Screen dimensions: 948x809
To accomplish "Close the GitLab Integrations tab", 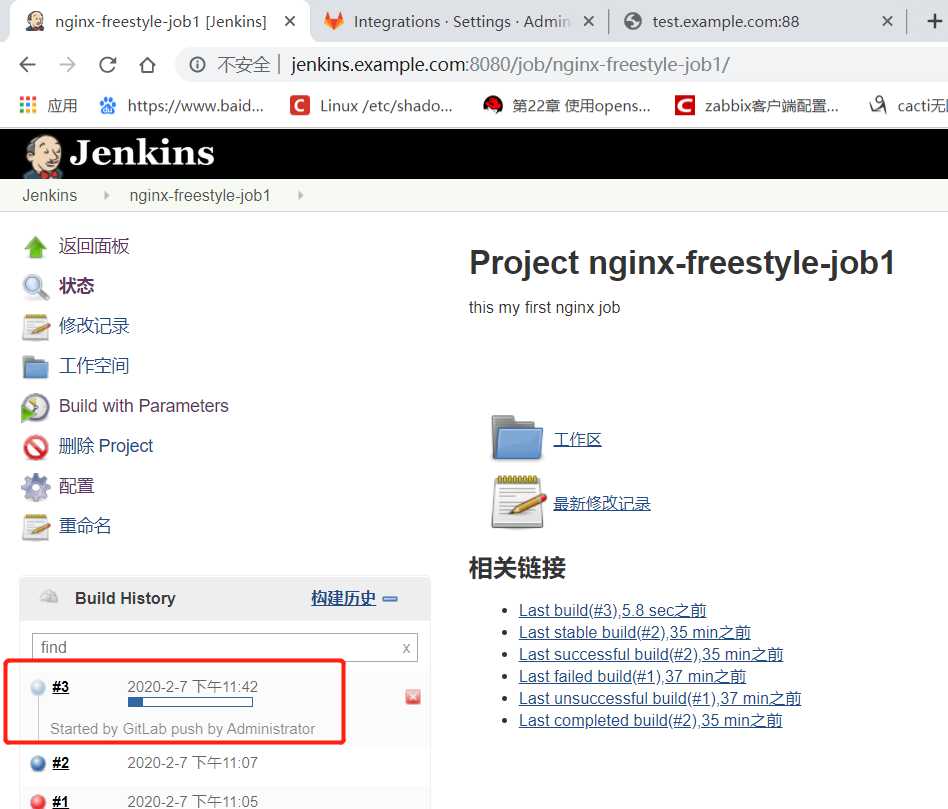I will [x=588, y=22].
